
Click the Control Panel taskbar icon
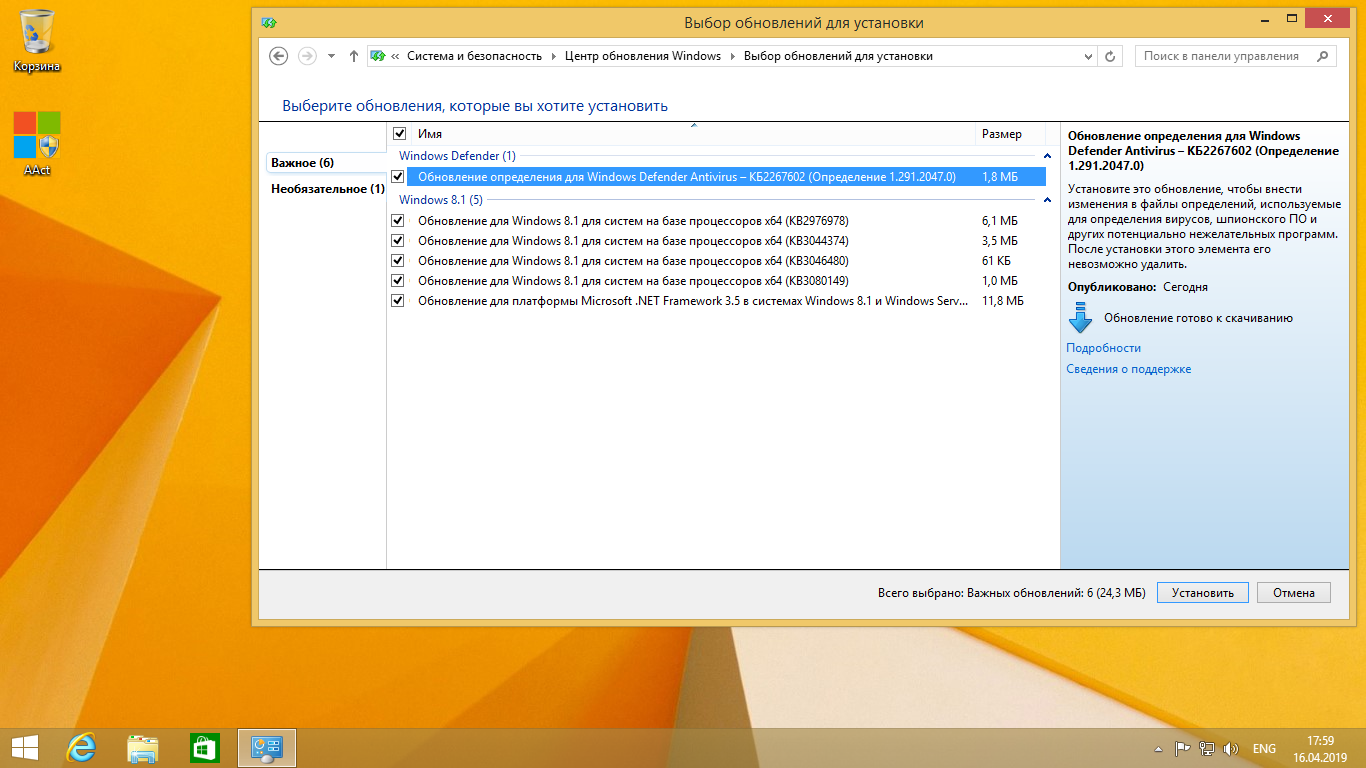pyautogui.click(x=267, y=747)
